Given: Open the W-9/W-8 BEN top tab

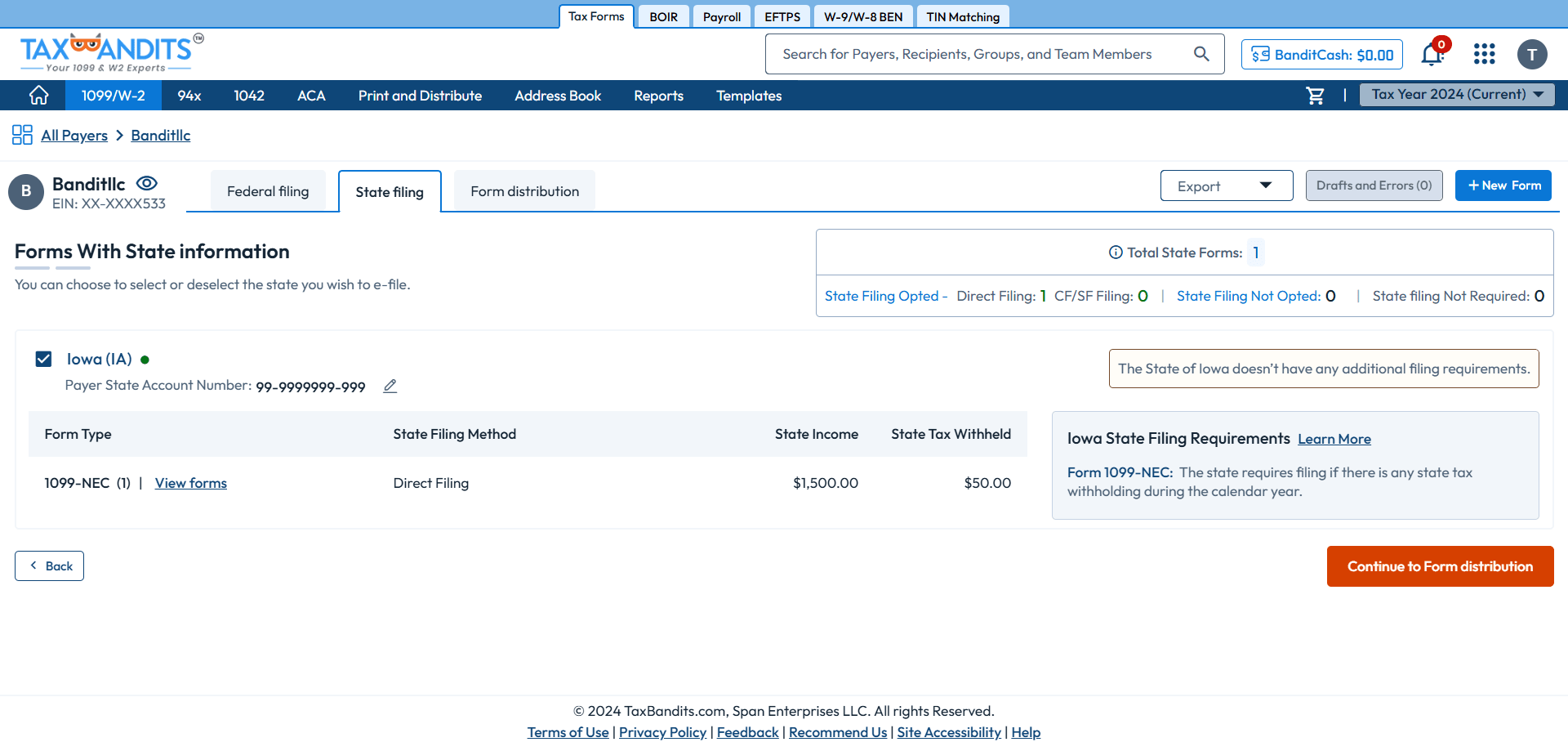Looking at the screenshot, I should pyautogui.click(x=863, y=16).
